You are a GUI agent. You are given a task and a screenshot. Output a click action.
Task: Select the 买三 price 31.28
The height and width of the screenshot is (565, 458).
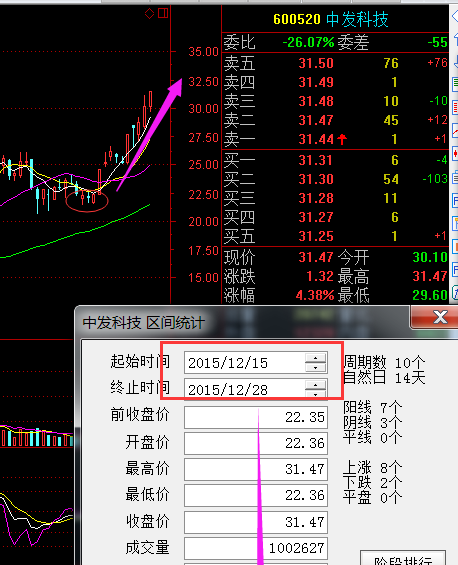315,199
